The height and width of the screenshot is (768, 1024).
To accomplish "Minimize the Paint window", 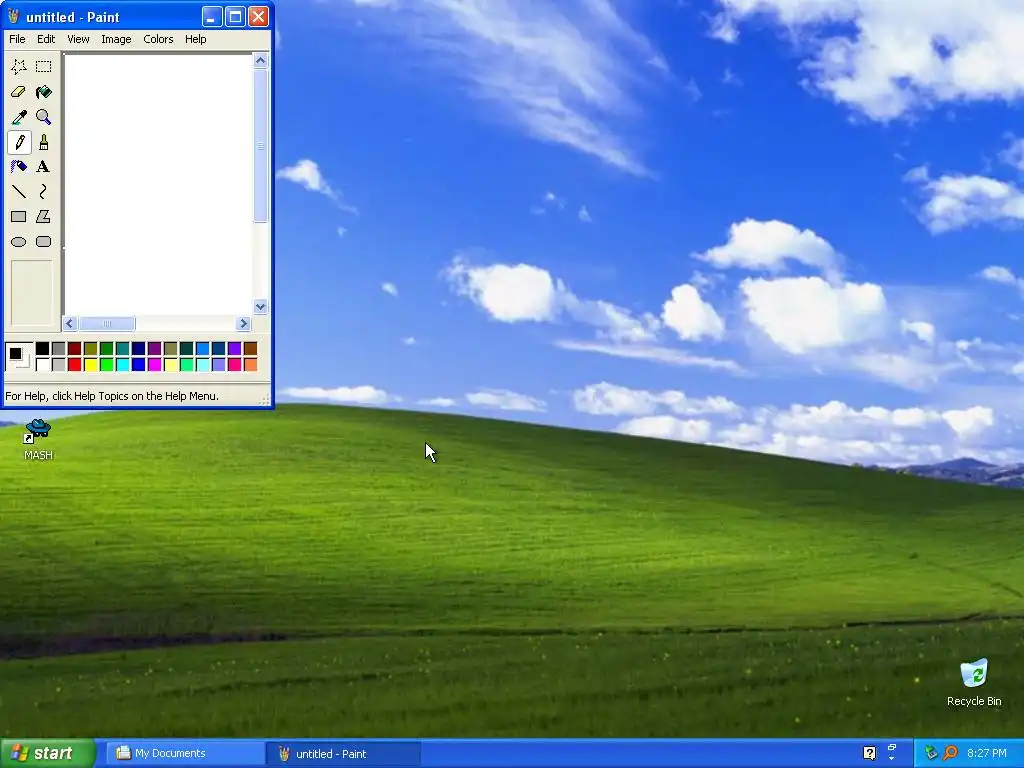I will coord(211,16).
